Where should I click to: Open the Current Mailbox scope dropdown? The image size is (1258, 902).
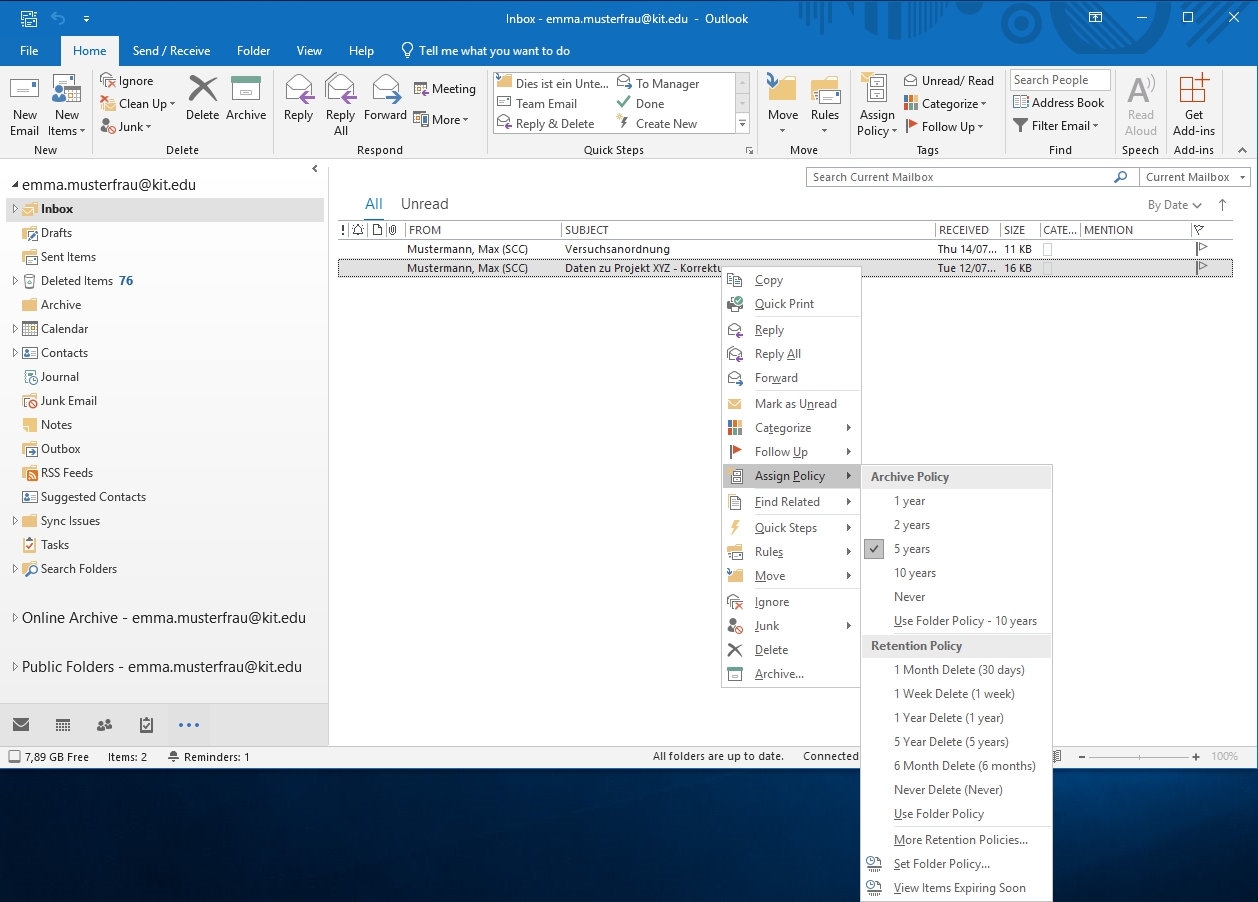1194,177
